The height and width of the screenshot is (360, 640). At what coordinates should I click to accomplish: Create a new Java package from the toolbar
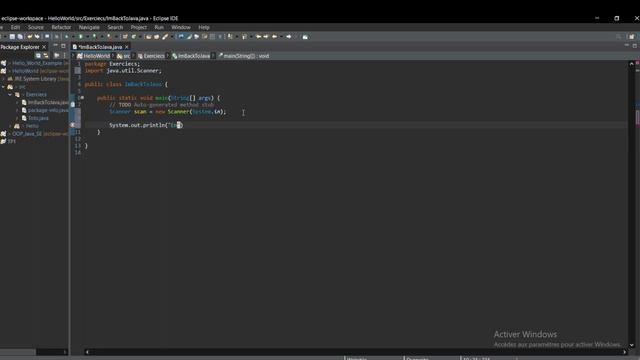pos(125,37)
